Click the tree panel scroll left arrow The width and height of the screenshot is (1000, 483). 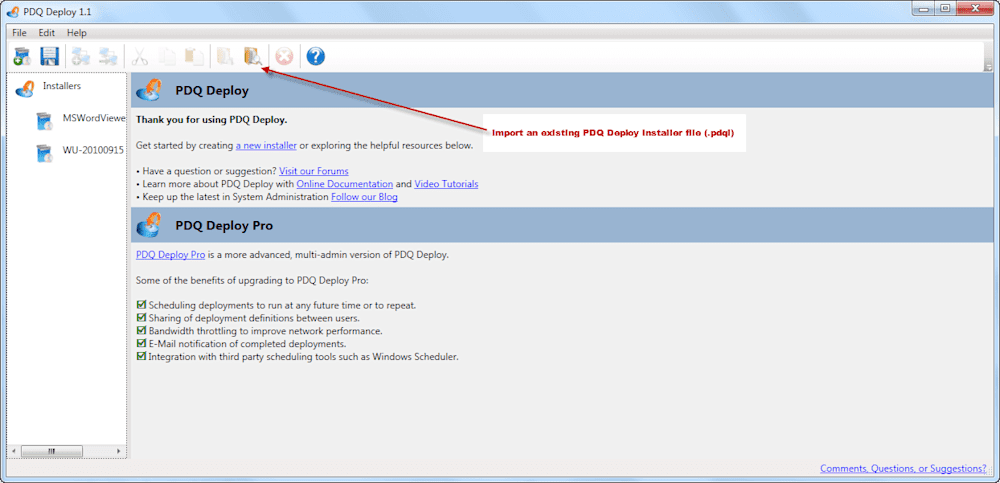pyautogui.click(x=14, y=451)
